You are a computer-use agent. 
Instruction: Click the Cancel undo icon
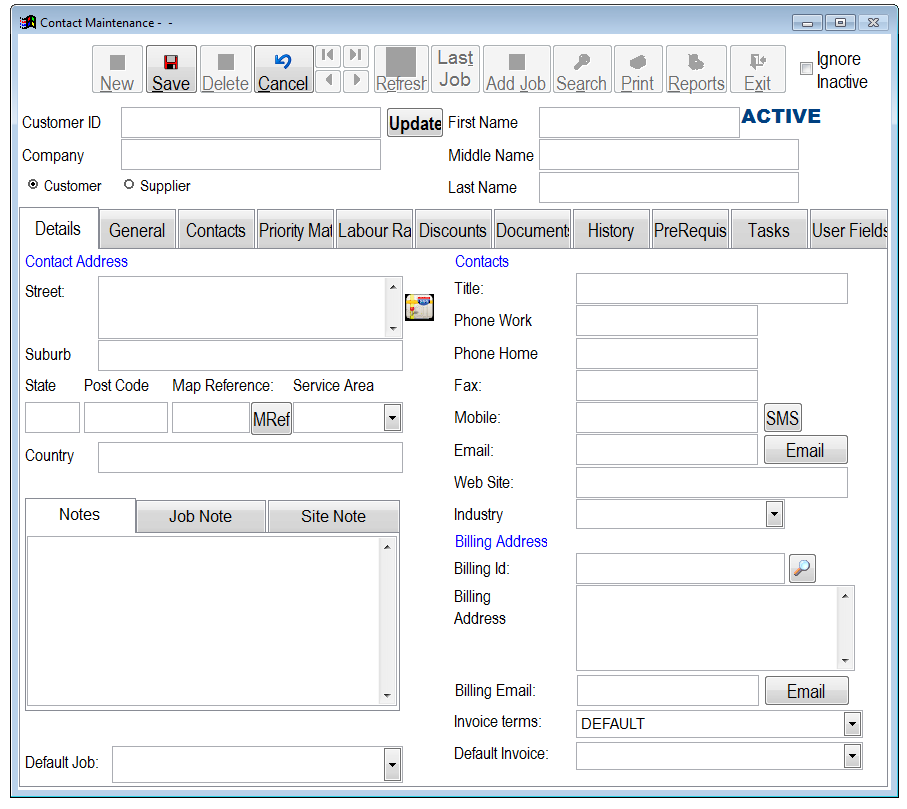click(x=282, y=62)
